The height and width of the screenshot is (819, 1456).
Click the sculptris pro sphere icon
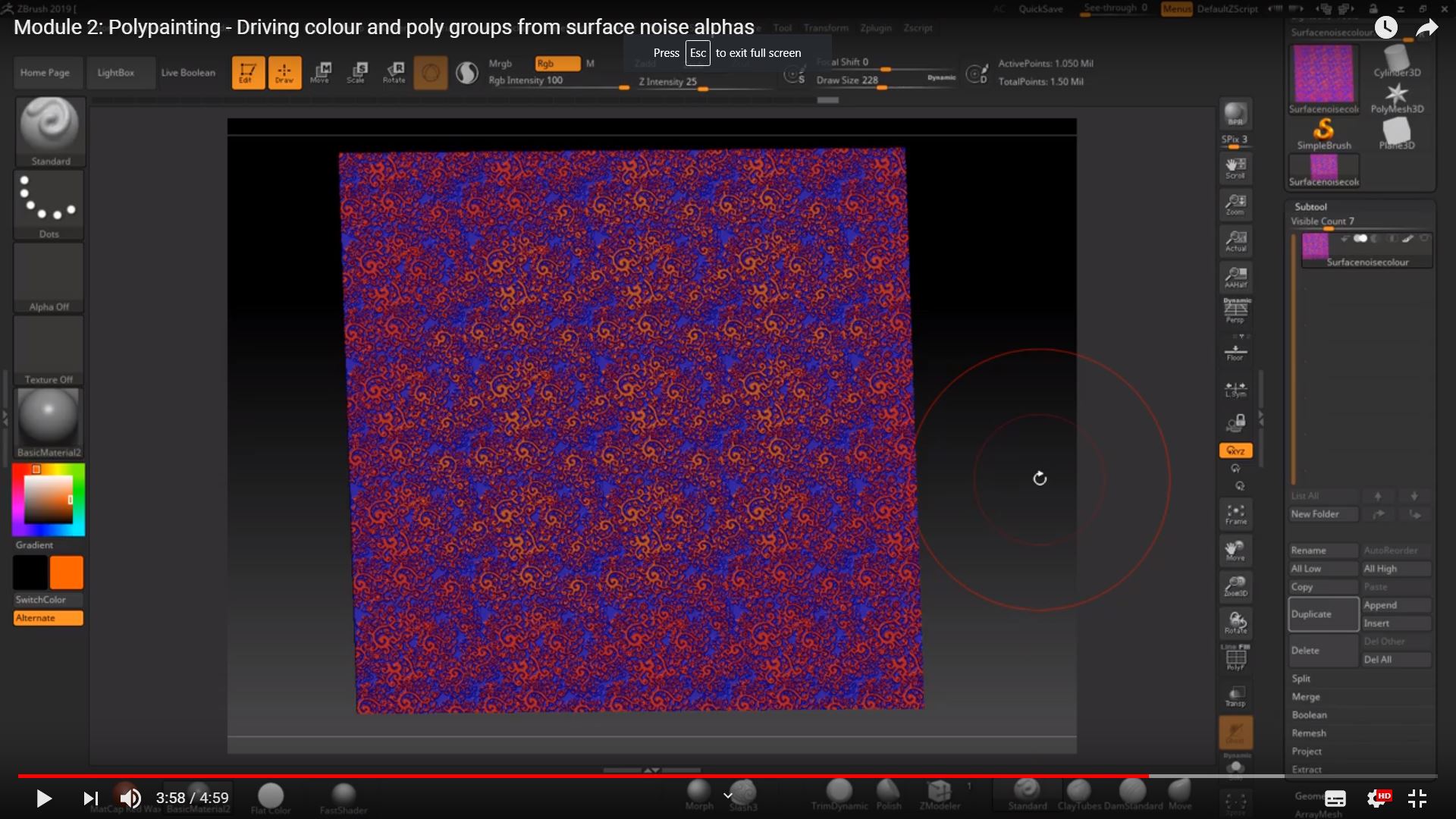pos(467,73)
